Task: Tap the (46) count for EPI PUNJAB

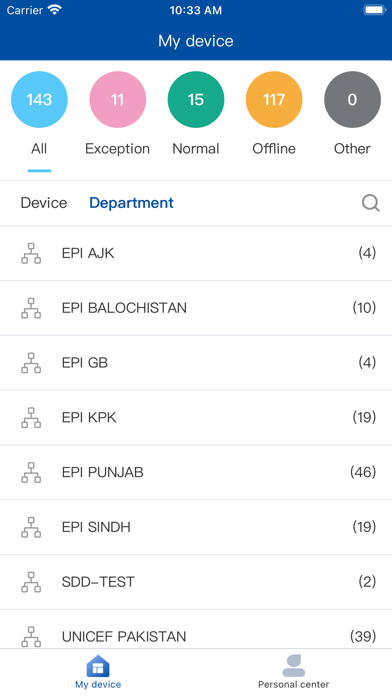Action: [363, 472]
